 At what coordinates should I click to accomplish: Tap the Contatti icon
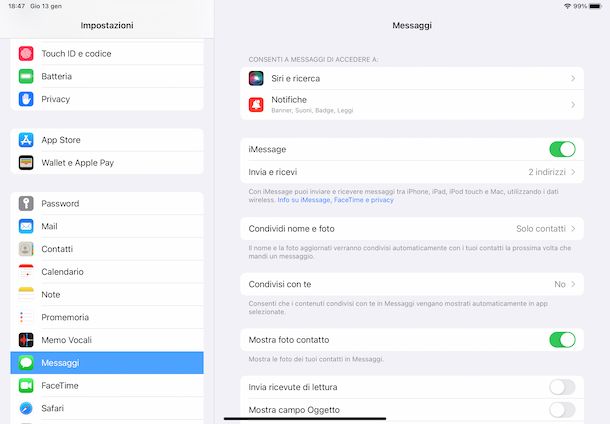(x=26, y=249)
